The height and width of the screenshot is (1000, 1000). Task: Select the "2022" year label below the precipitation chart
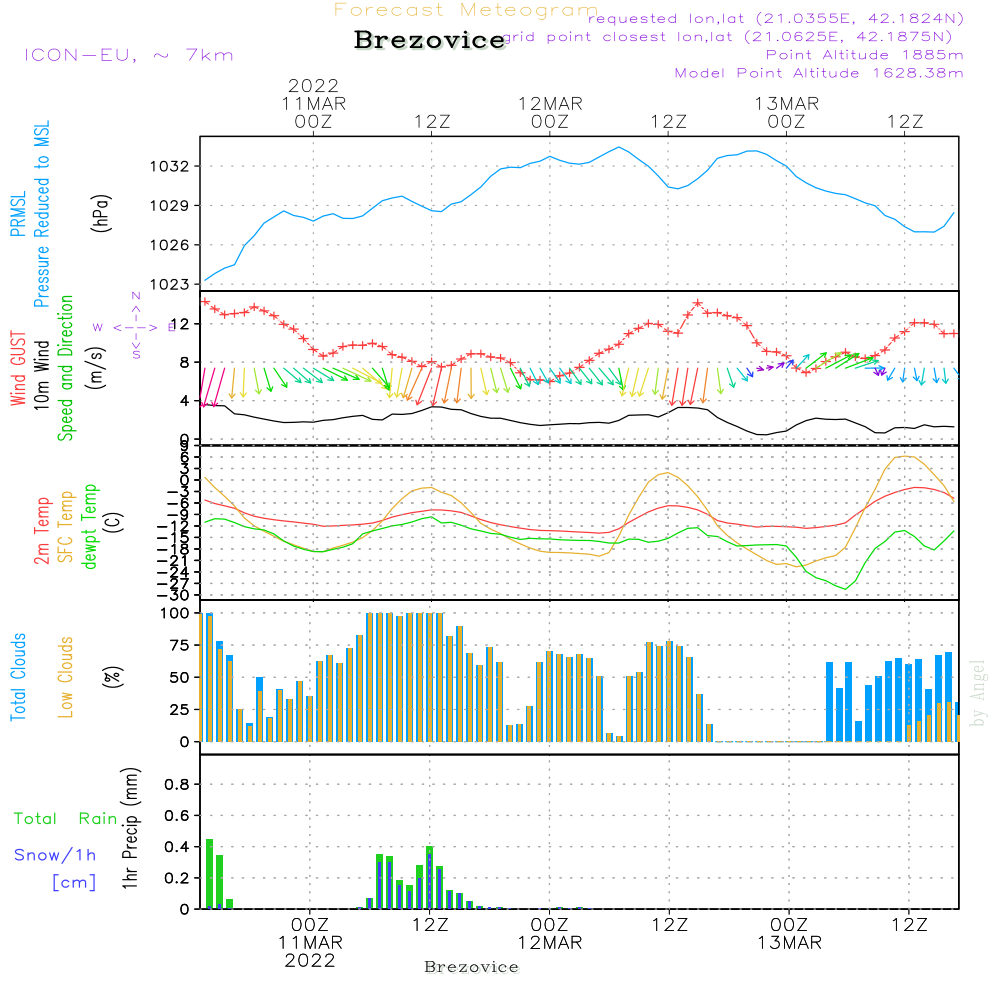tap(310, 960)
